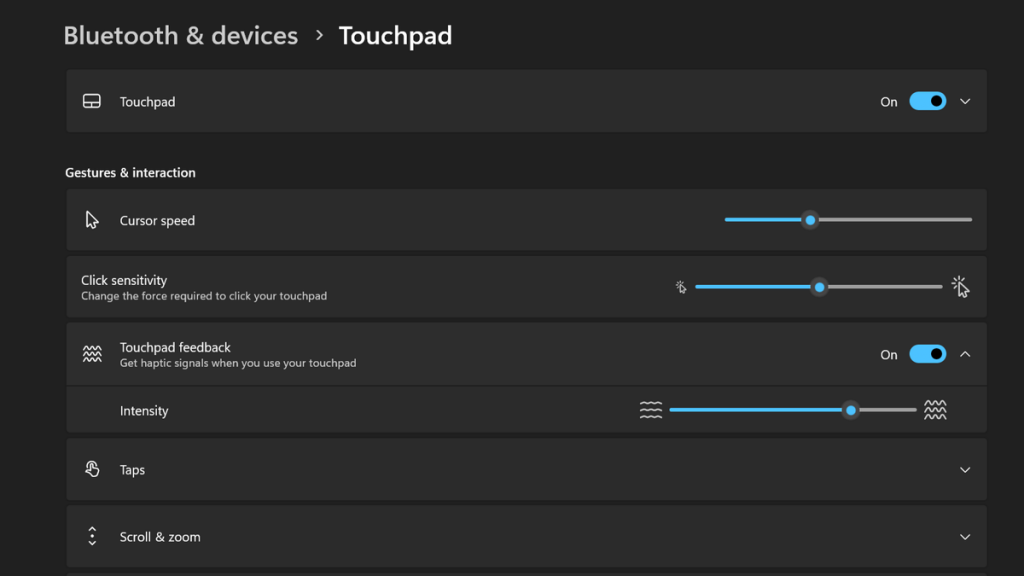
Task: Collapse the Touchpad feedback section
Action: (965, 354)
